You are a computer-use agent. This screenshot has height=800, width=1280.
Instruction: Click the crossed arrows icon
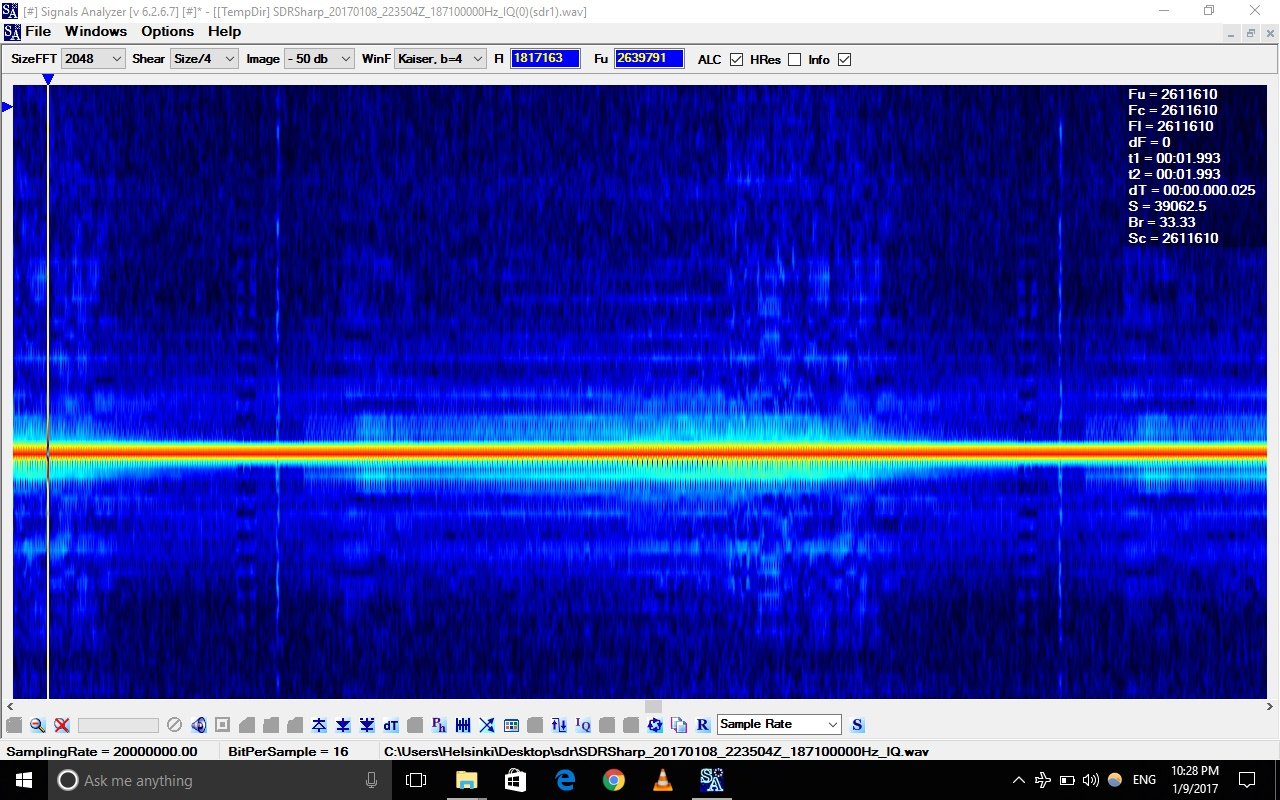pyautogui.click(x=487, y=725)
